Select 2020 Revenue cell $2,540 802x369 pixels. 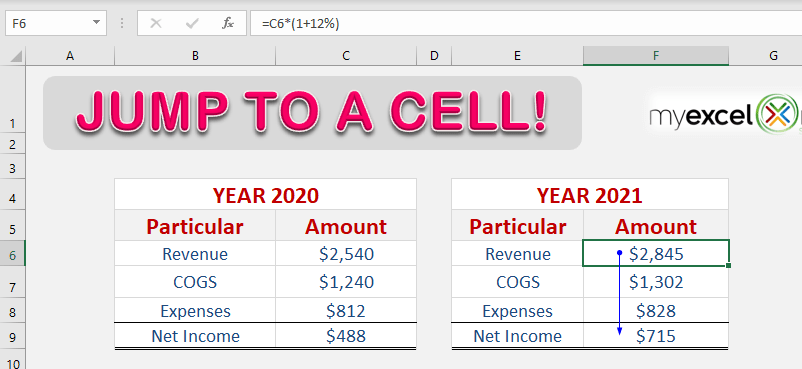pyautogui.click(x=346, y=253)
